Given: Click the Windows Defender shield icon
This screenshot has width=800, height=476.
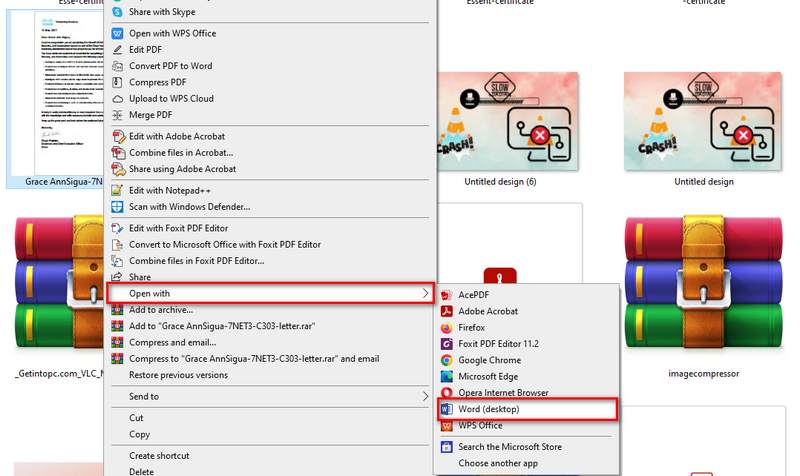Looking at the screenshot, I should [x=117, y=207].
